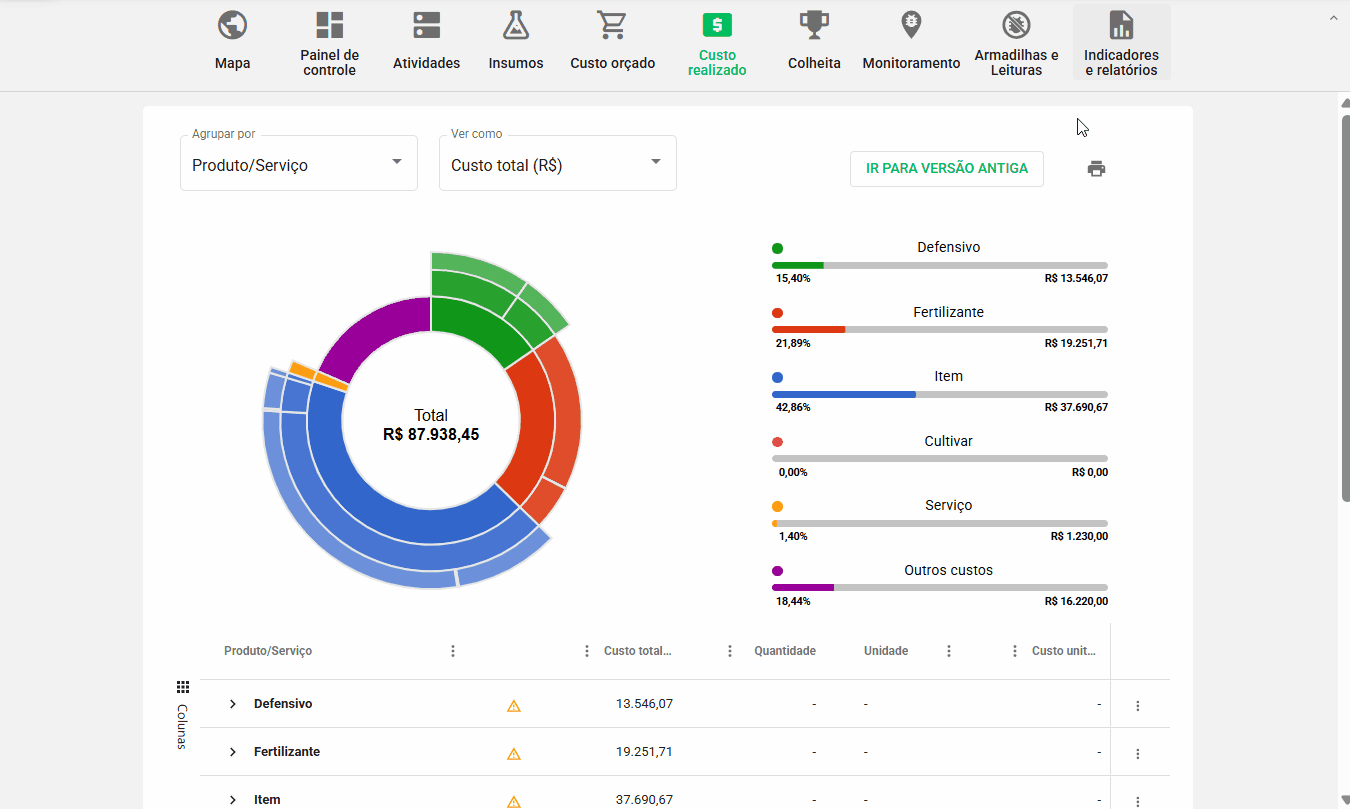
Task: Open Painel de controle dashboard icon
Action: [x=329, y=24]
